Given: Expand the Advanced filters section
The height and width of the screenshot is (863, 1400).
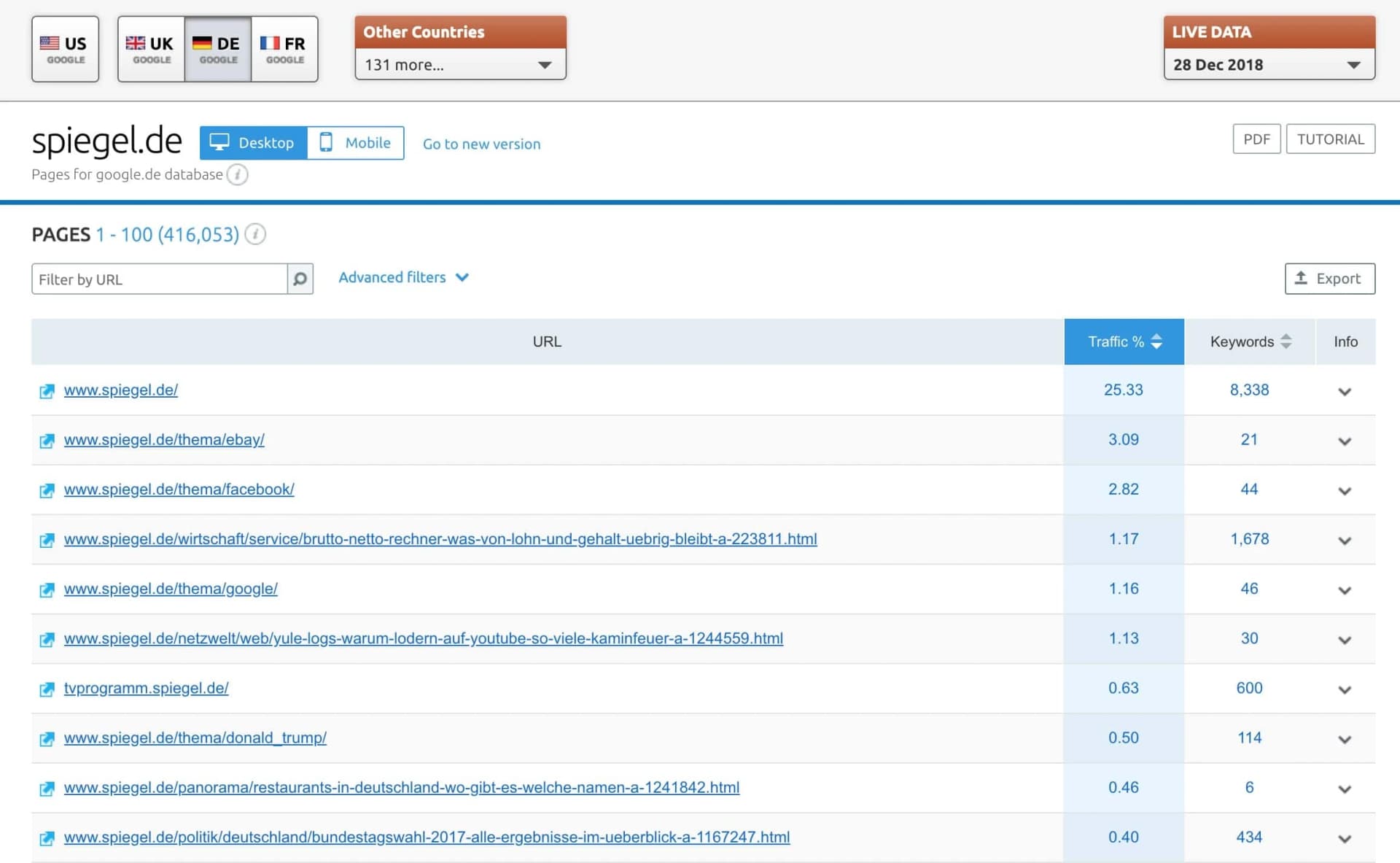Looking at the screenshot, I should [x=403, y=277].
